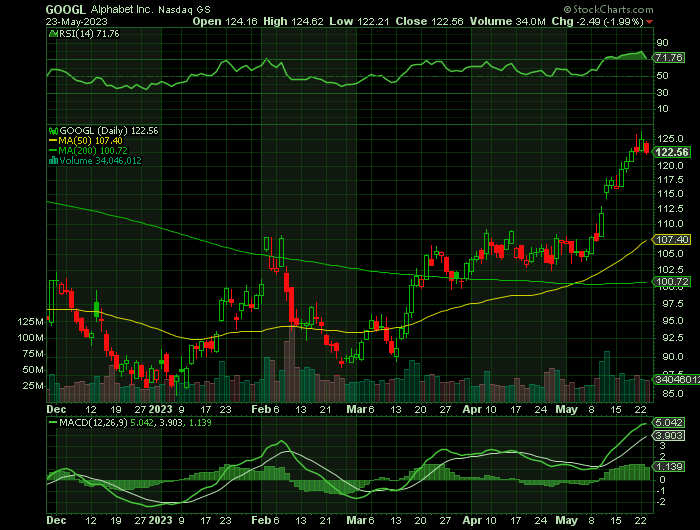Click the GOOGL ticker symbol in the header
Image resolution: width=700 pixels, height=530 pixels.
pyautogui.click(x=66, y=9)
